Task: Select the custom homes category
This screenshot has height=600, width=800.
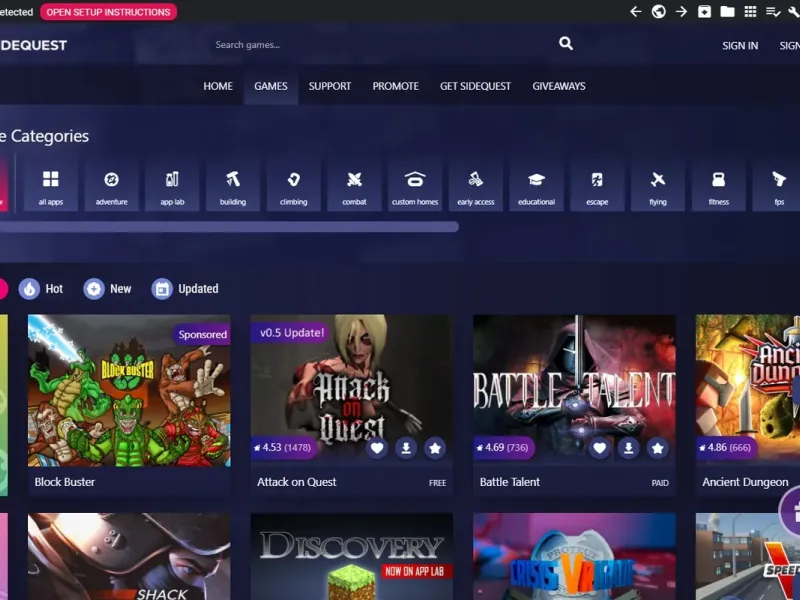Action: (415, 184)
